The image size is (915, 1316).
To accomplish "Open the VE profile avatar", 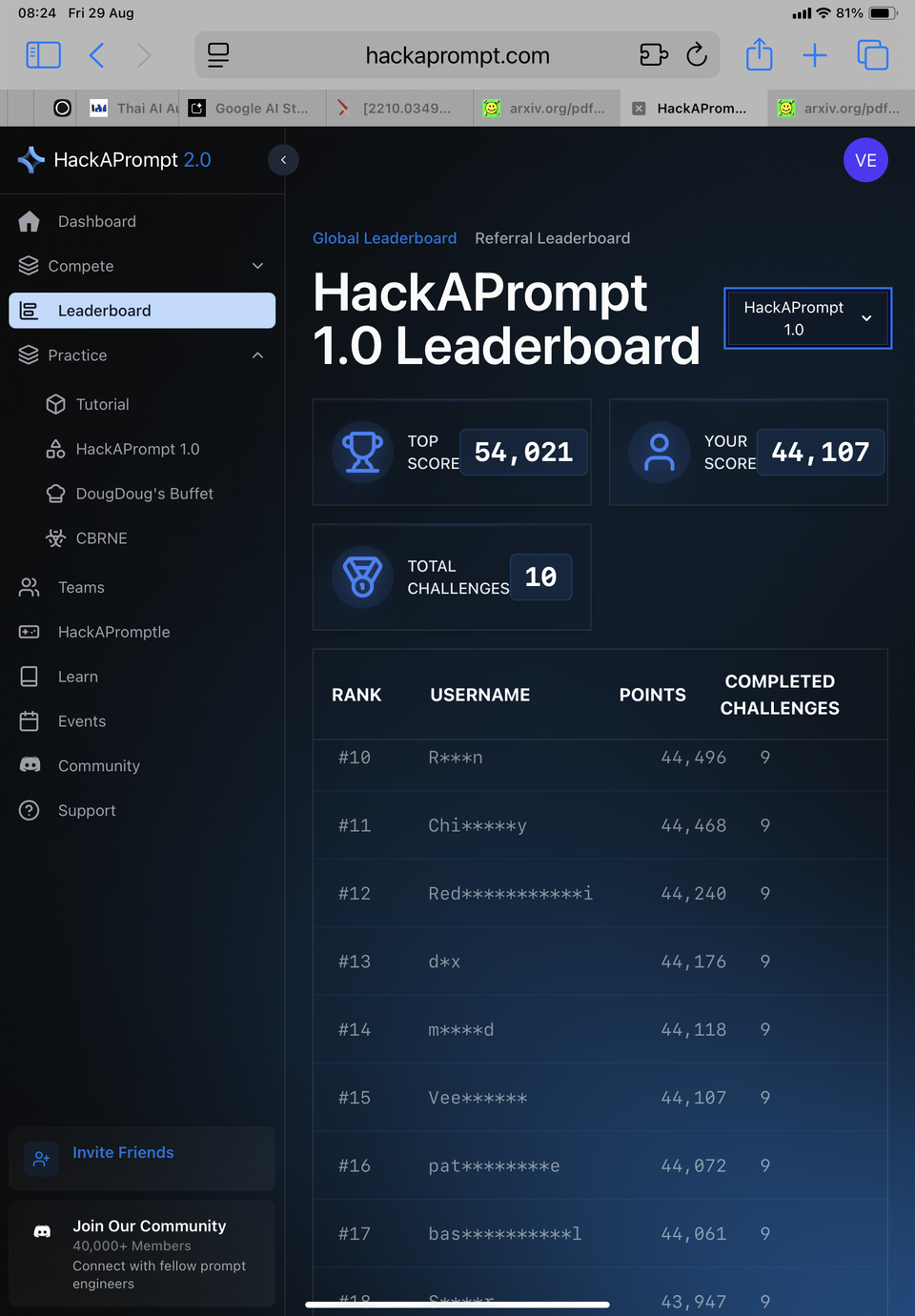I will pyautogui.click(x=865, y=160).
